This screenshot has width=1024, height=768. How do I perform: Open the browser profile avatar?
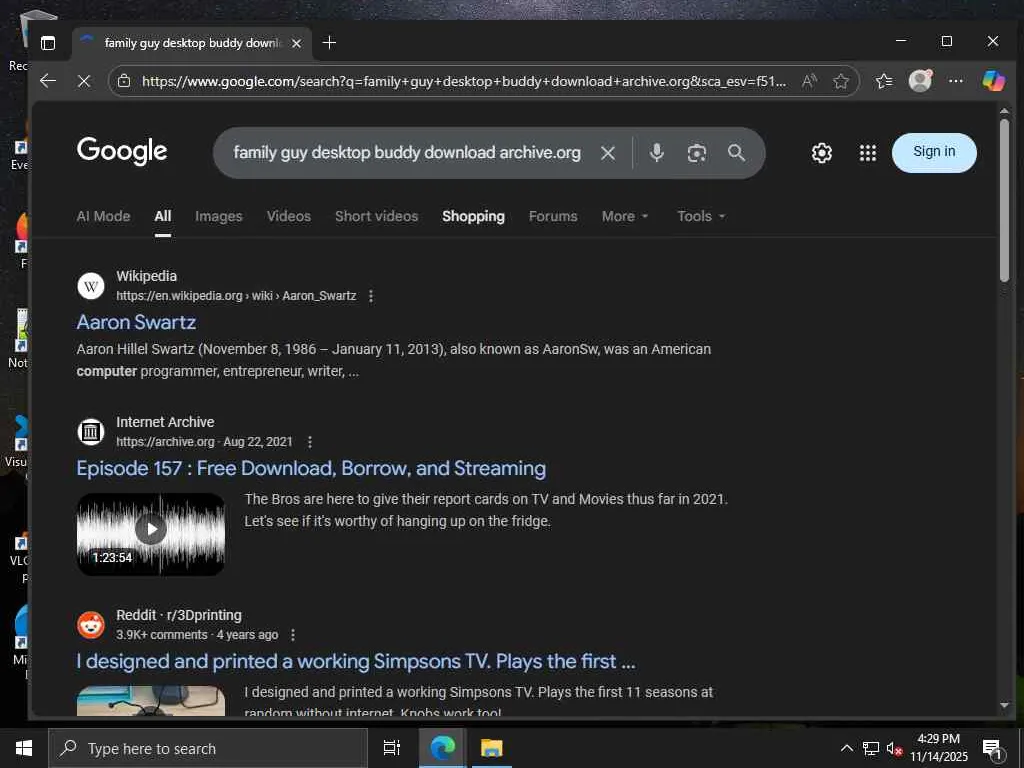pyautogui.click(x=920, y=81)
